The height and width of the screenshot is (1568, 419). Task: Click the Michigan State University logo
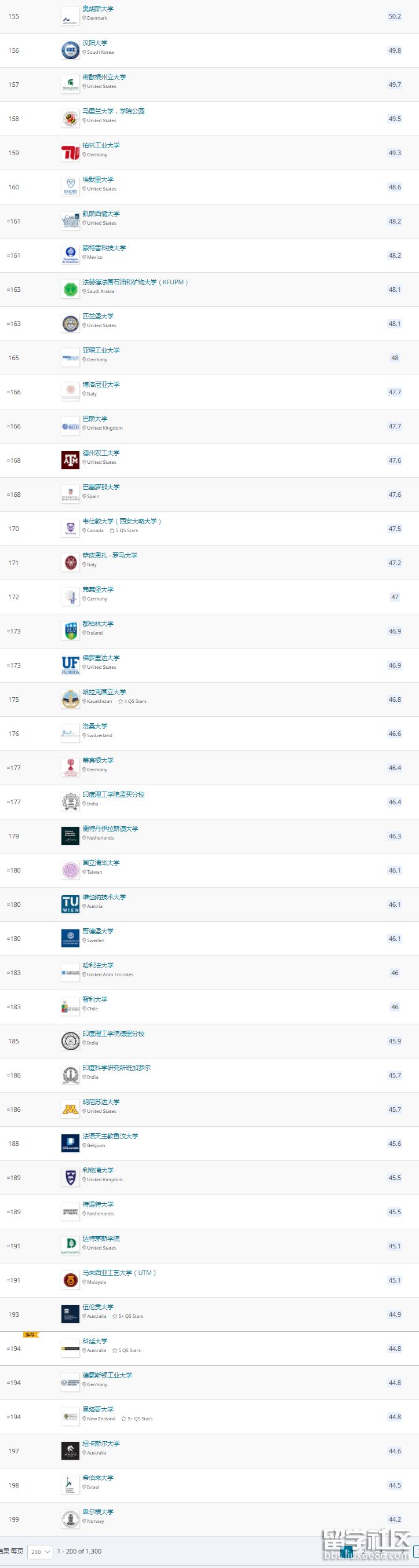pyautogui.click(x=71, y=85)
